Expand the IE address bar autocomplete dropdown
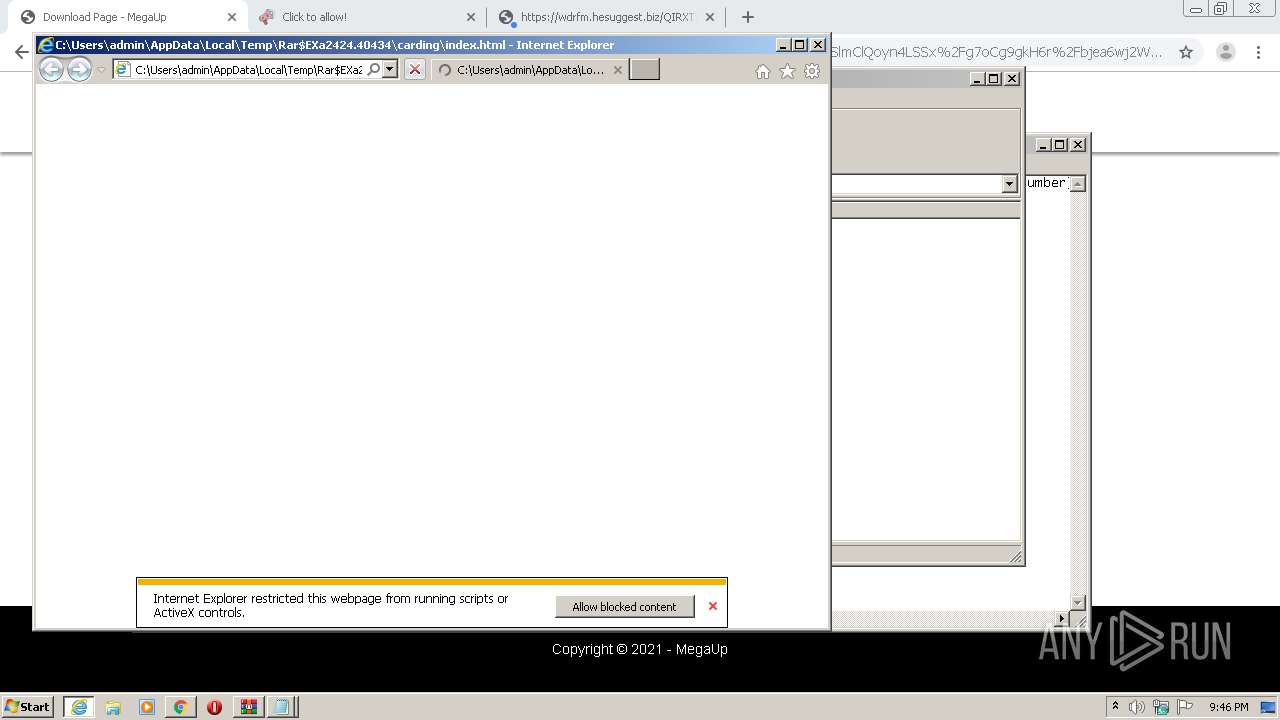Viewport: 1280px width, 720px height. [390, 69]
